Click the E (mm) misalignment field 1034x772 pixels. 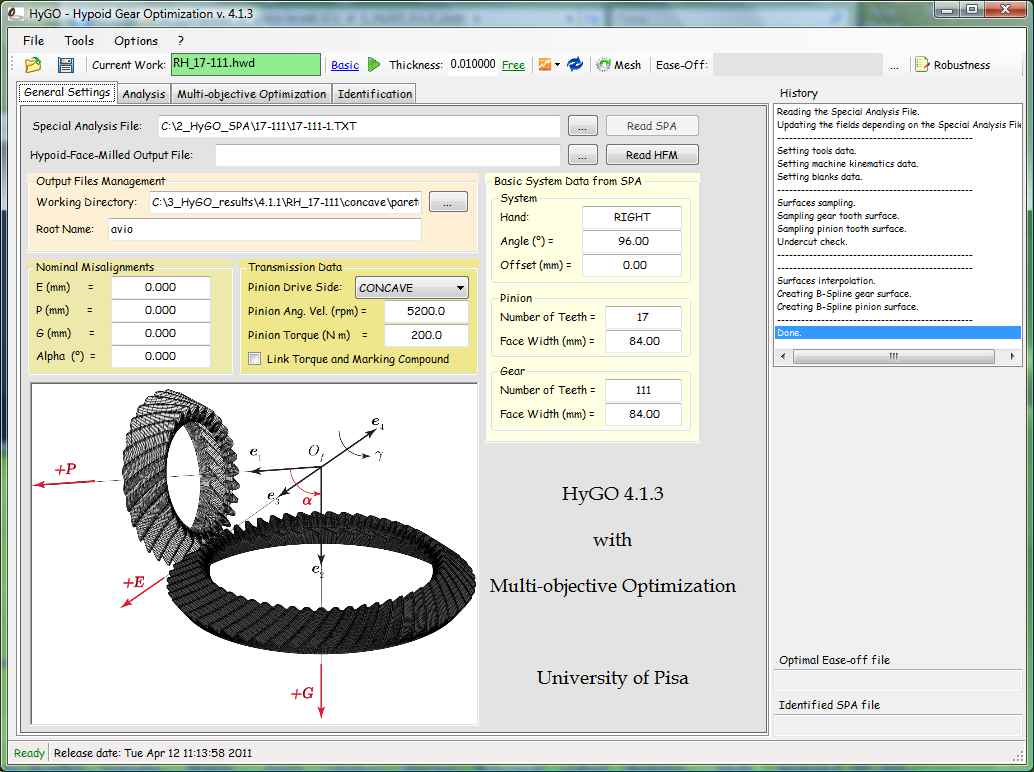160,287
